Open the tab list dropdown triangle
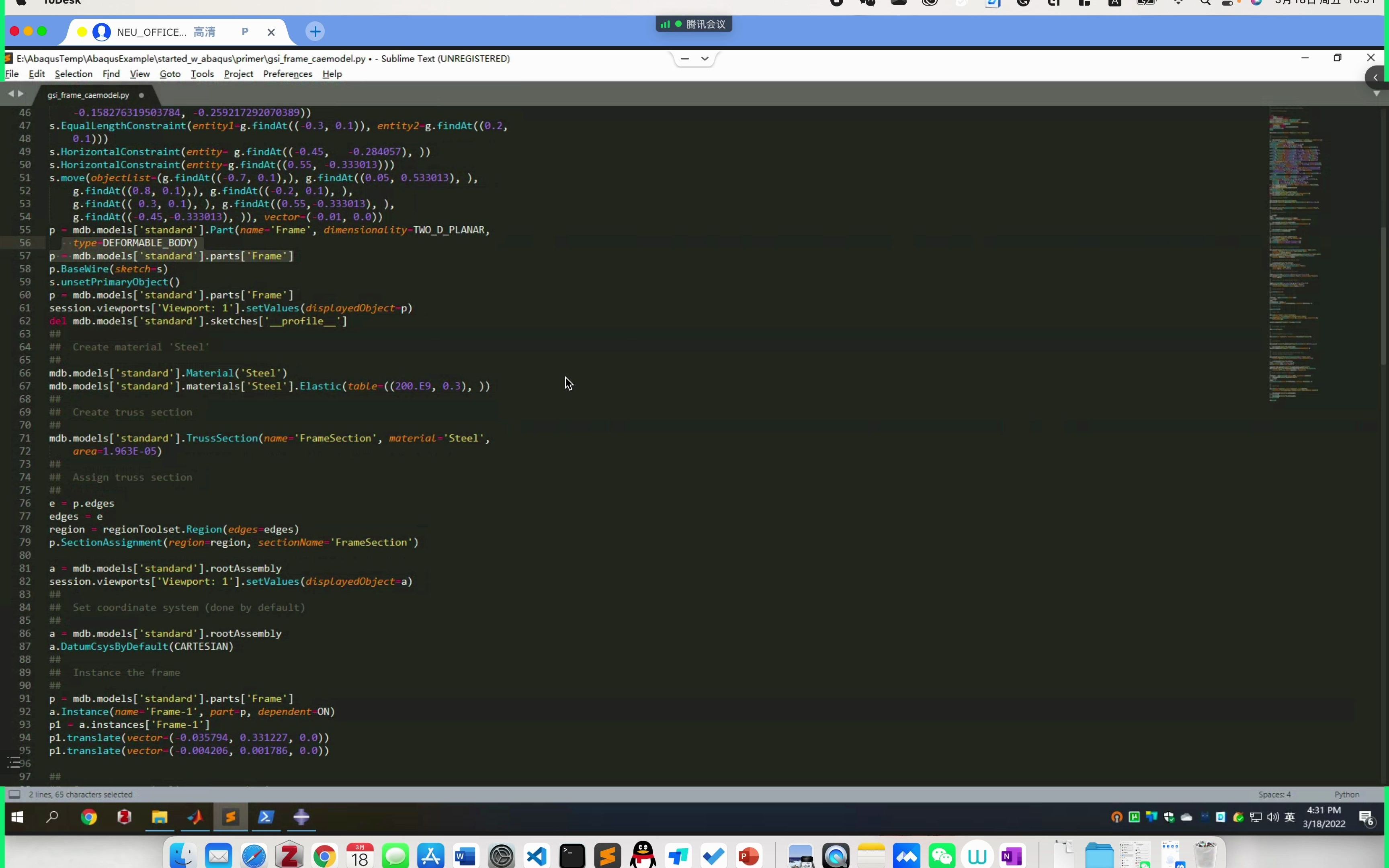 click(x=1377, y=94)
